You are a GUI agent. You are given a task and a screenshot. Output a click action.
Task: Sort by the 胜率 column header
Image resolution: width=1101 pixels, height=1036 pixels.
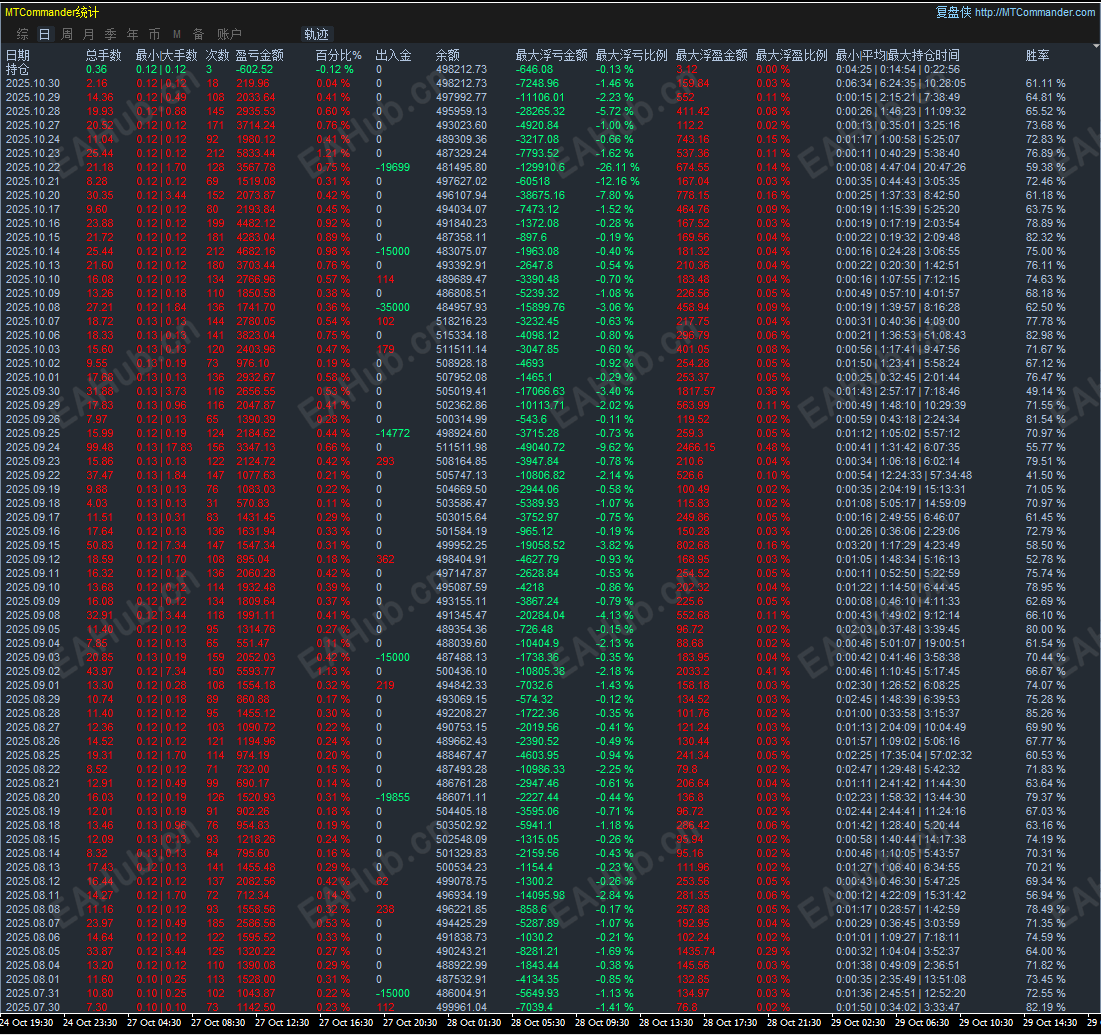[x=1038, y=55]
